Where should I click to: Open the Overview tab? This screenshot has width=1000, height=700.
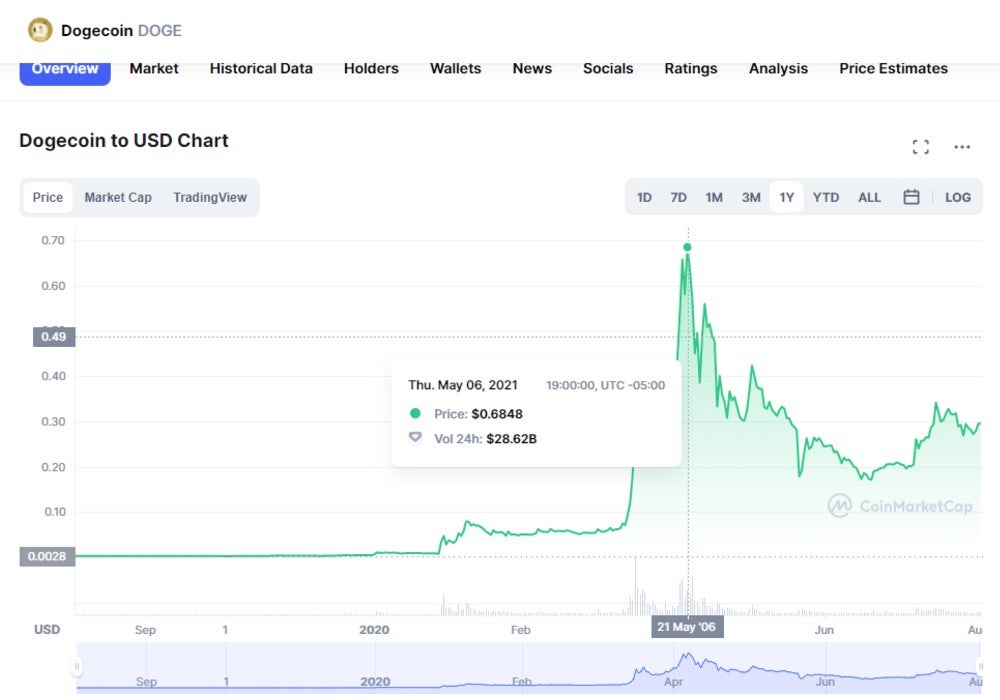point(65,69)
